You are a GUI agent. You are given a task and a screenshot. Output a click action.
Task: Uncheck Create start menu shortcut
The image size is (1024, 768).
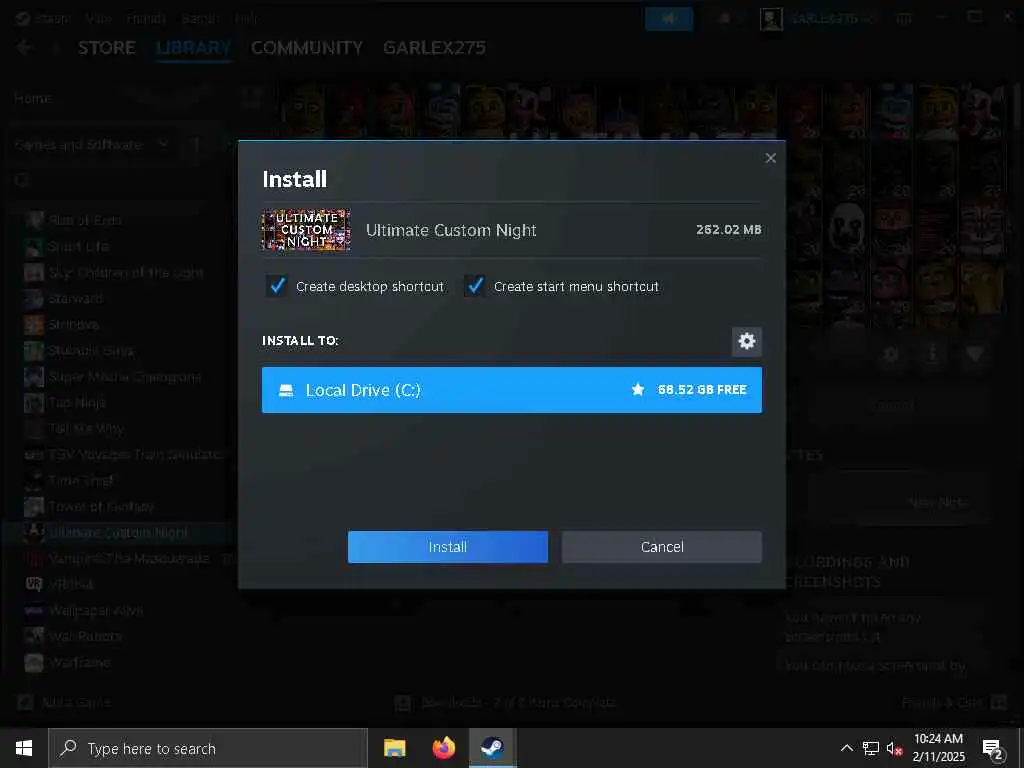click(475, 286)
